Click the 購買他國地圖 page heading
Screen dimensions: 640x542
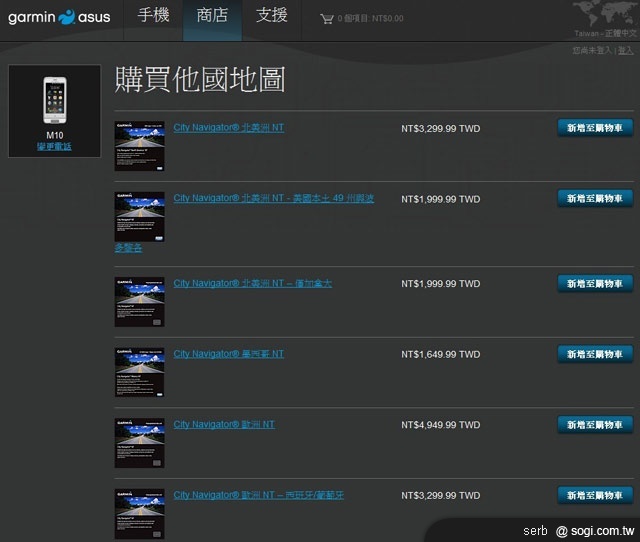pyautogui.click(x=200, y=80)
